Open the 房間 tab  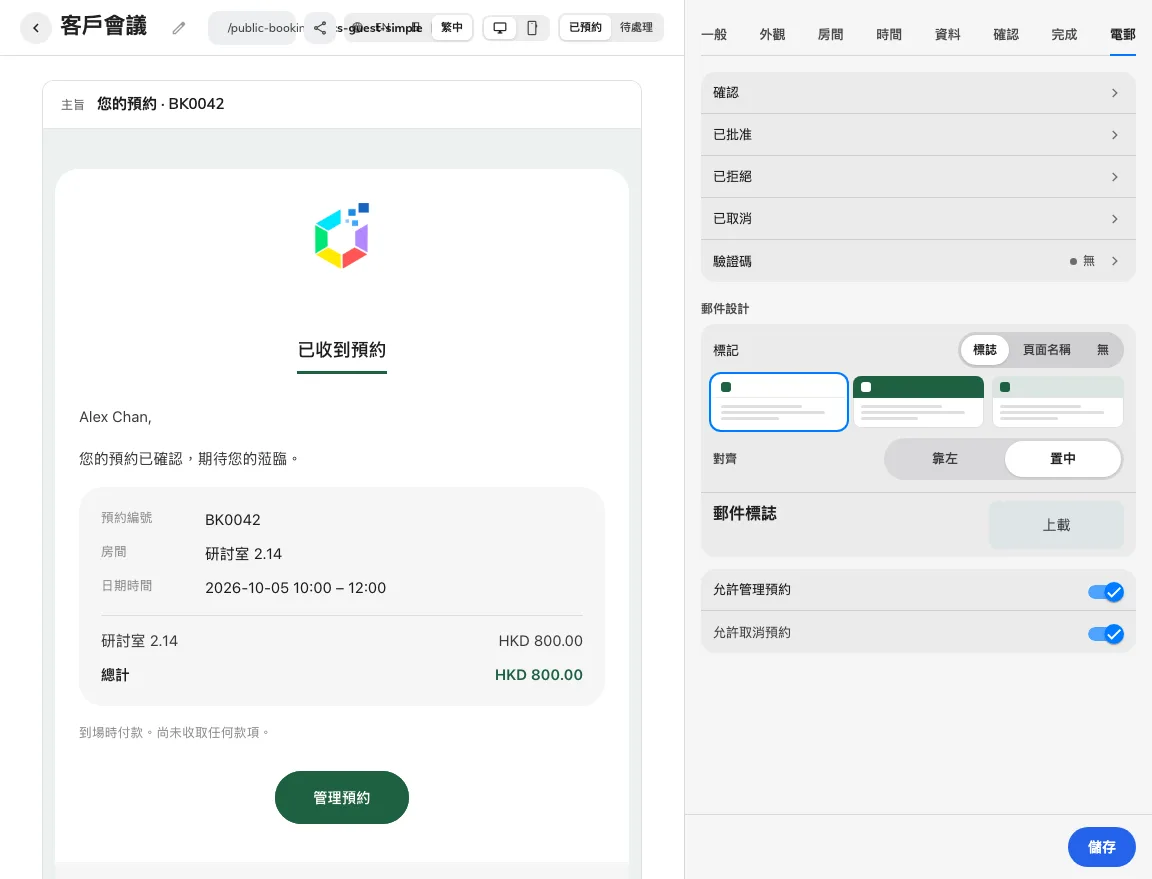(x=830, y=35)
